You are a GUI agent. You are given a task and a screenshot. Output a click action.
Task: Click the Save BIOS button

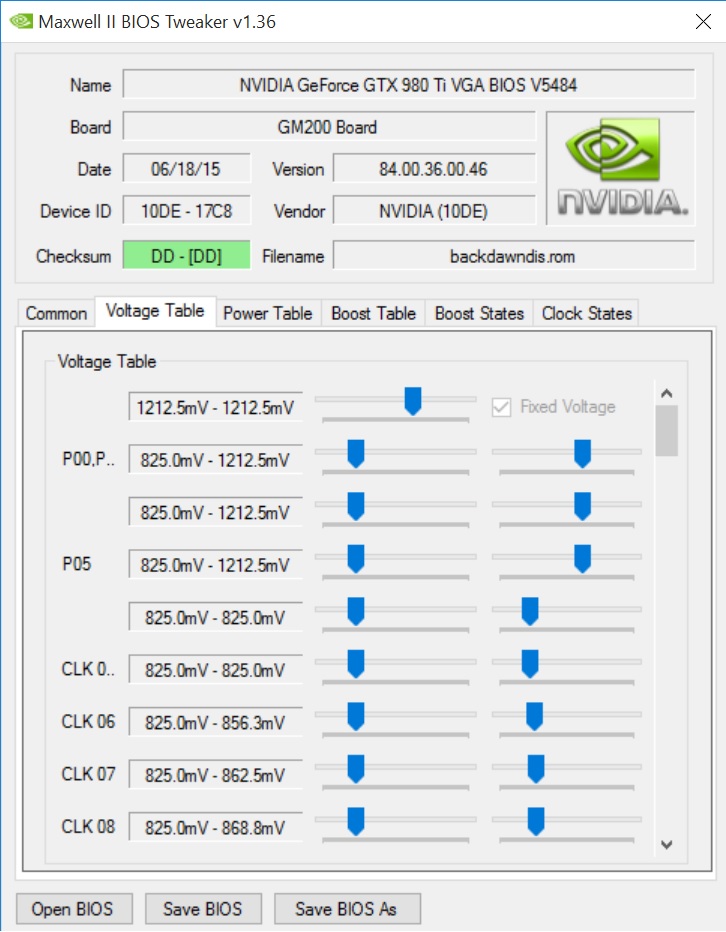pos(203,909)
